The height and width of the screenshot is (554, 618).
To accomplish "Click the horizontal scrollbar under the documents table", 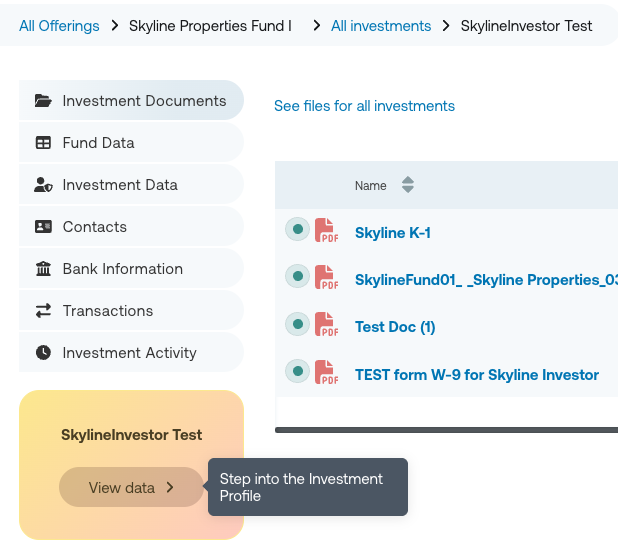I will click(x=447, y=430).
